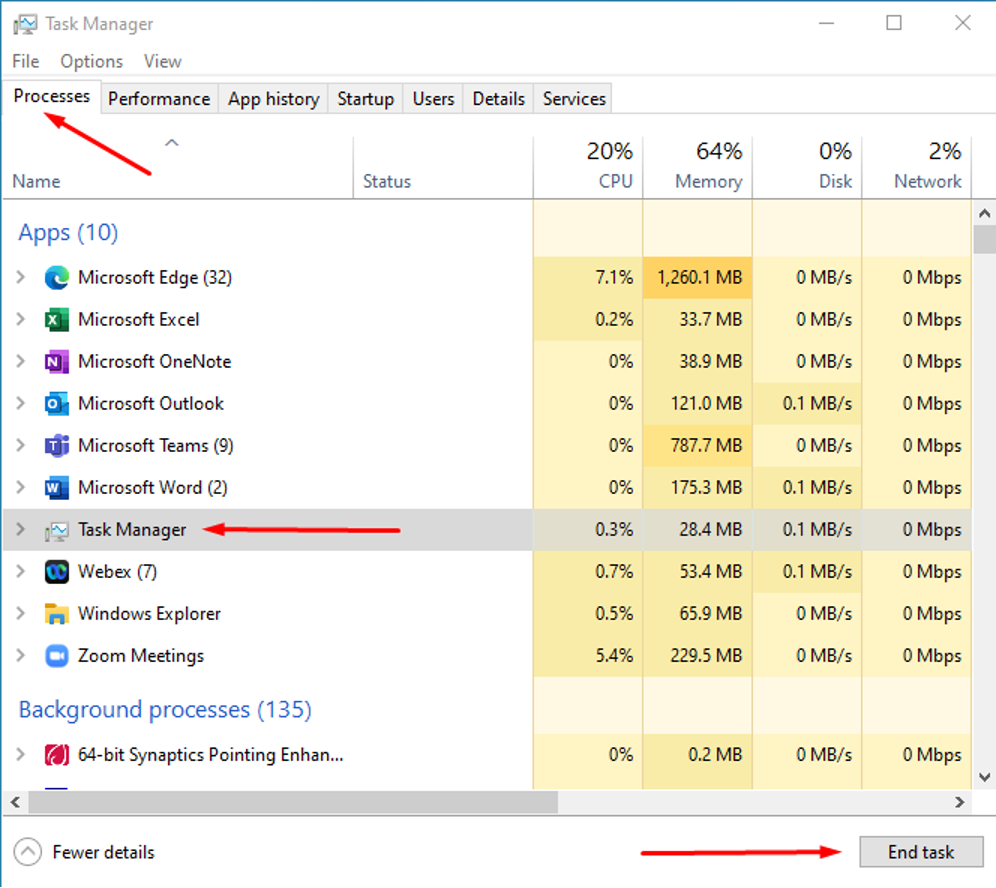Click the Task Manager title bar icon
The height and width of the screenshot is (888, 996).
point(25,24)
